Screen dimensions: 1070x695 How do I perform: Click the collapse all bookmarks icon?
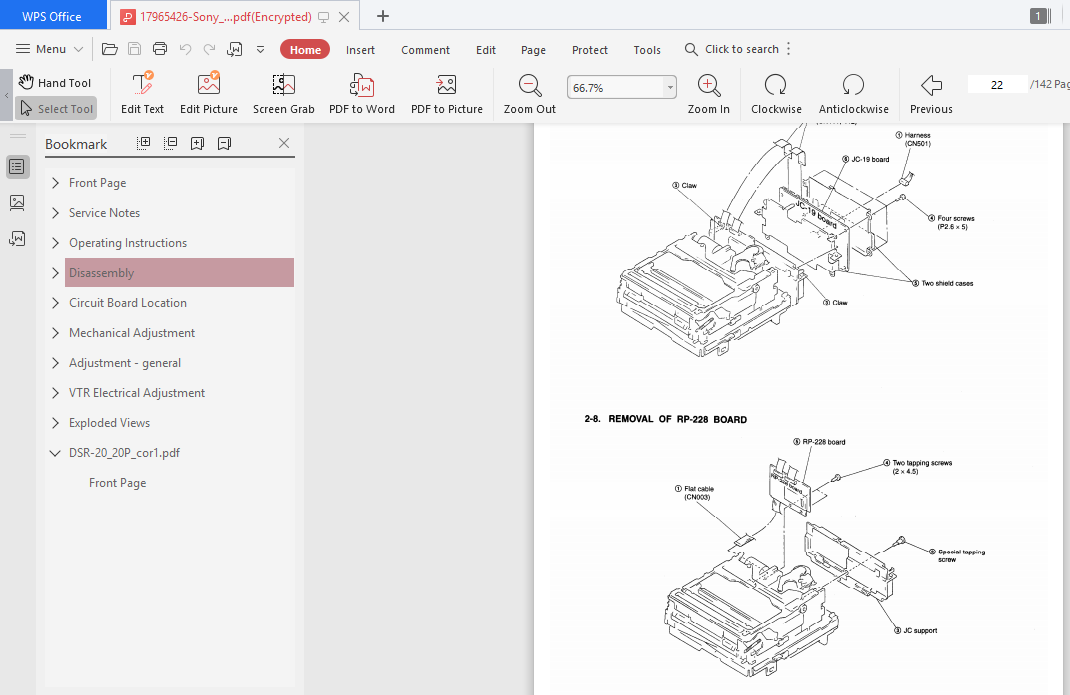(171, 143)
